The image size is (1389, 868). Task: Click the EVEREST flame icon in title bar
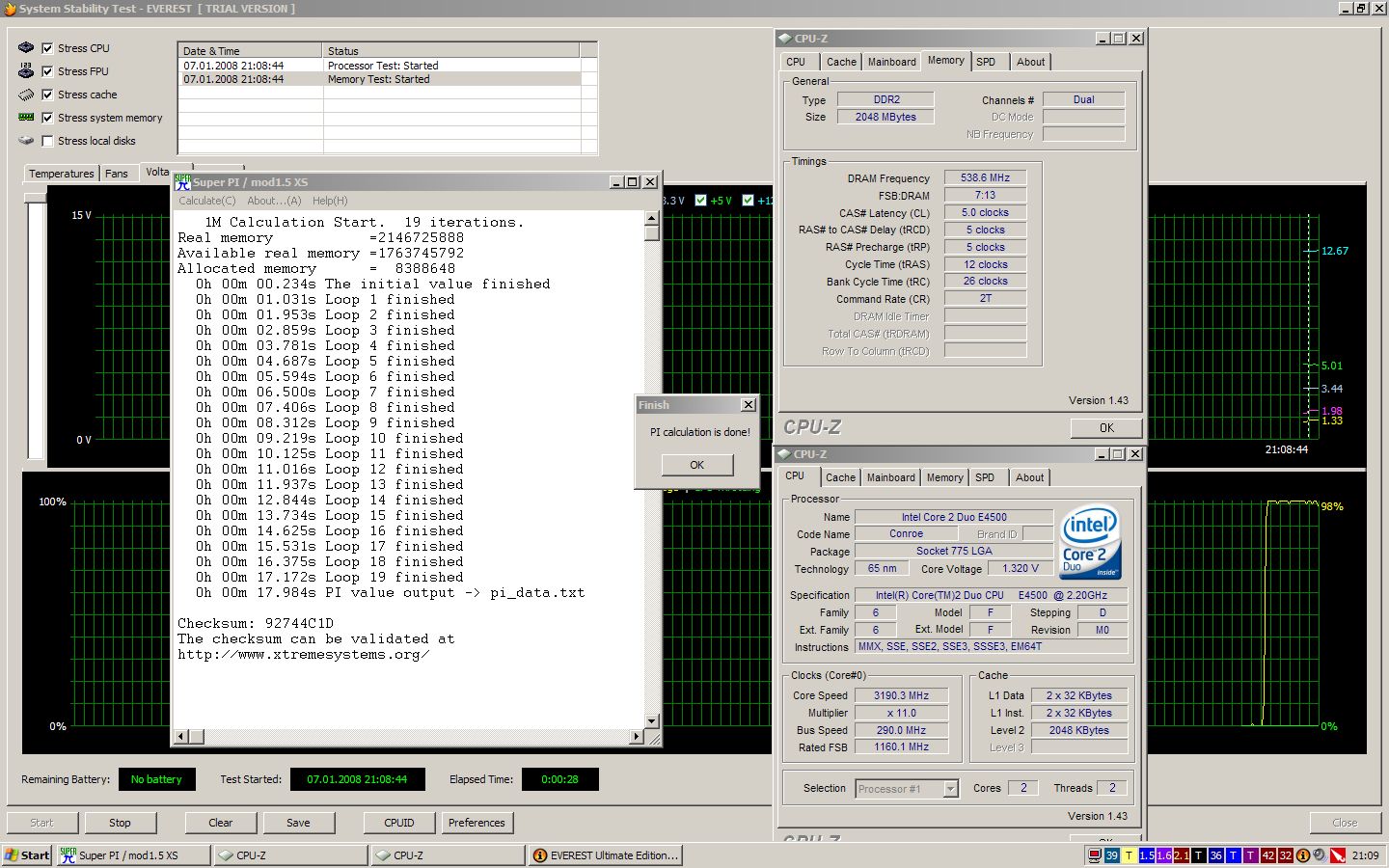[x=10, y=9]
